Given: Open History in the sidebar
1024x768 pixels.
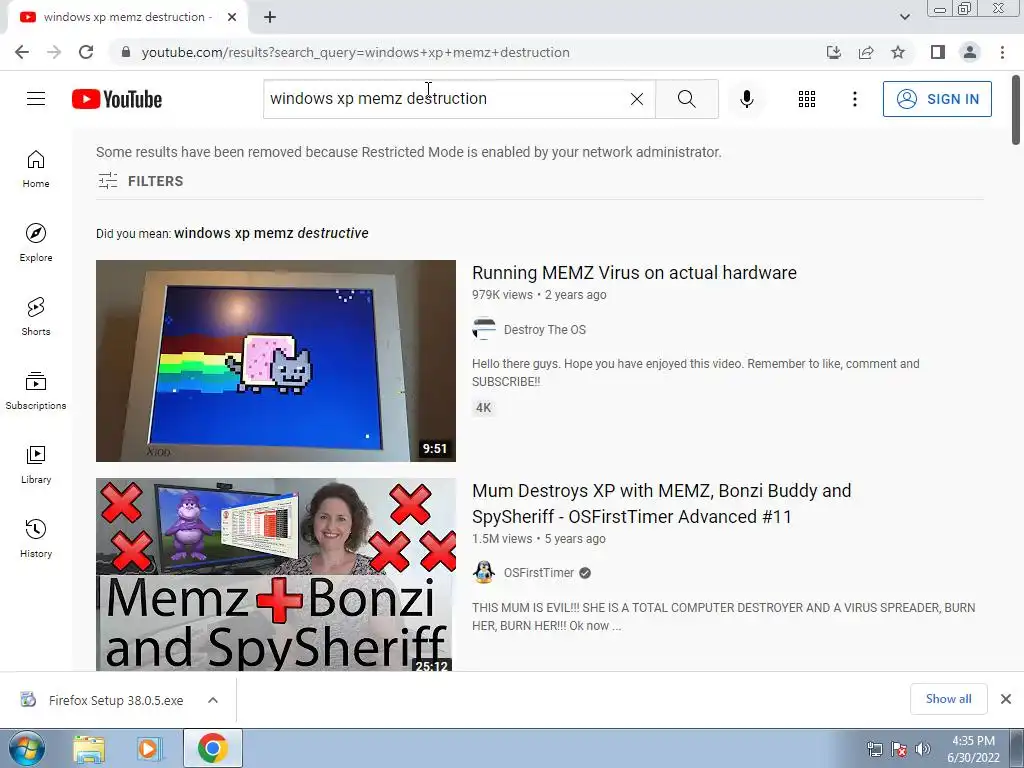Looking at the screenshot, I should (x=36, y=538).
